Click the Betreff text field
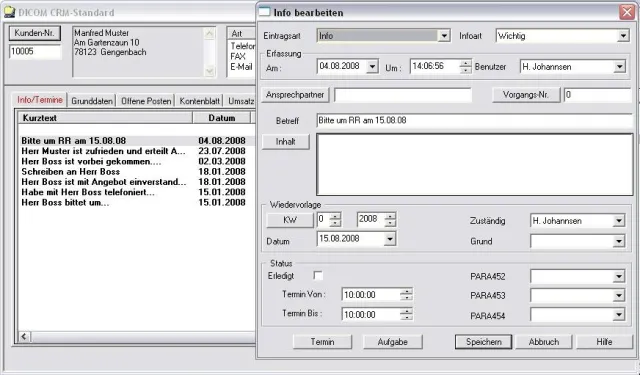Image resolution: width=640 pixels, height=375 pixels. click(475, 120)
